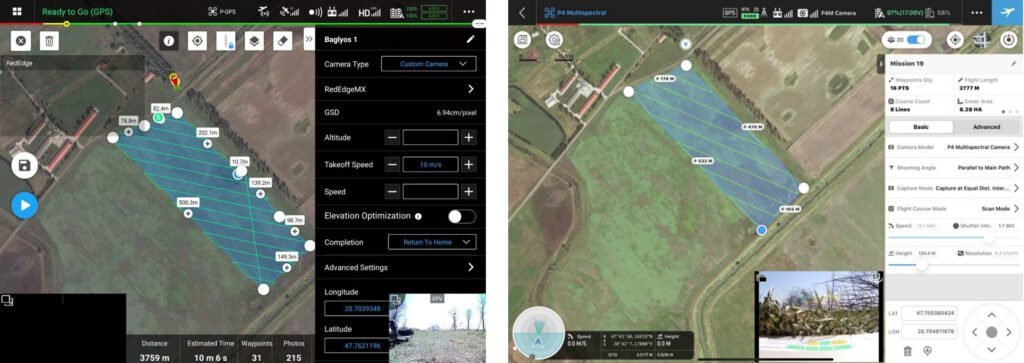Open the Camera Type Custom Camera dropdown
This screenshot has height=363, width=1024.
click(x=428, y=64)
